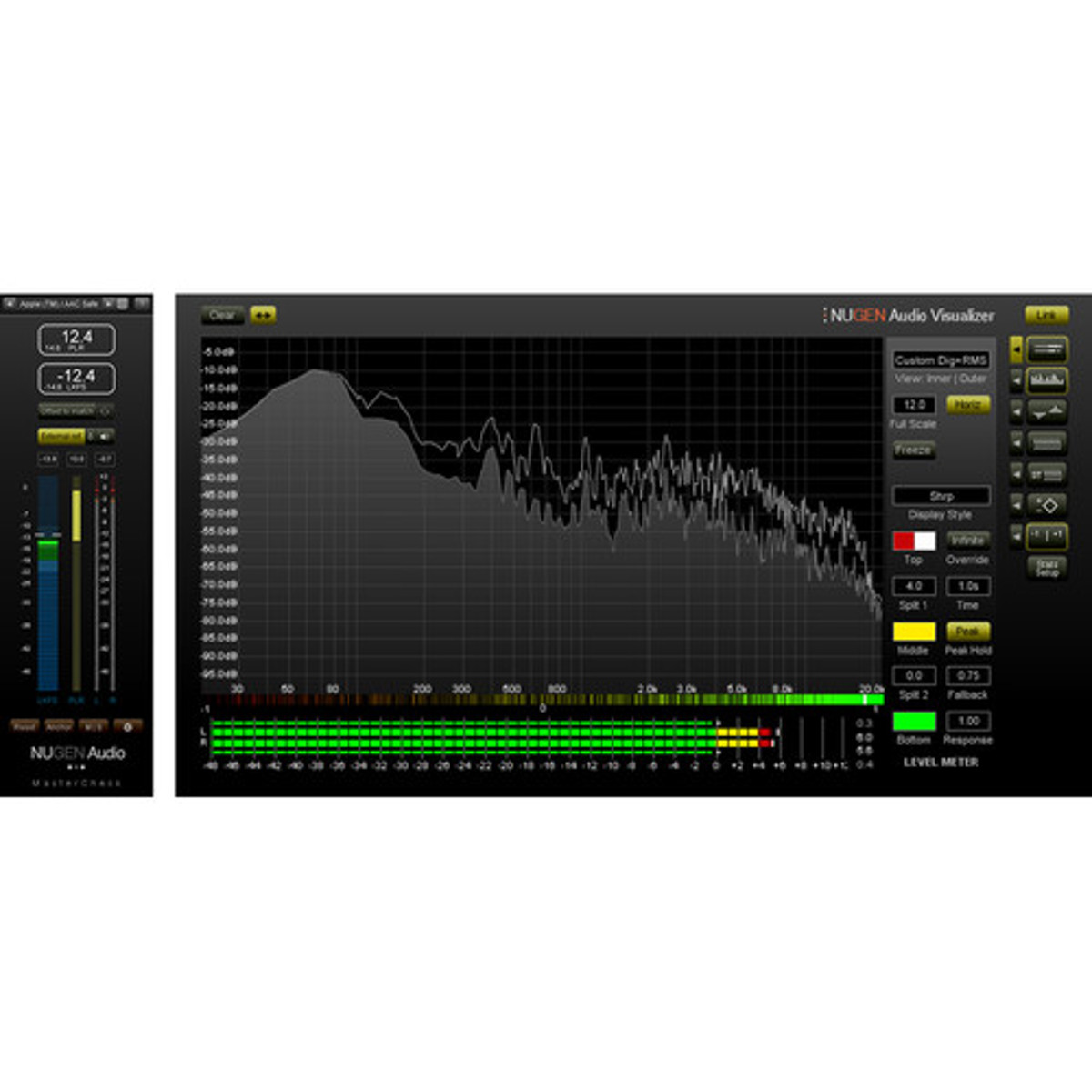Click the Response value field 1.00
This screenshot has width=1092, height=1092.
(x=967, y=721)
